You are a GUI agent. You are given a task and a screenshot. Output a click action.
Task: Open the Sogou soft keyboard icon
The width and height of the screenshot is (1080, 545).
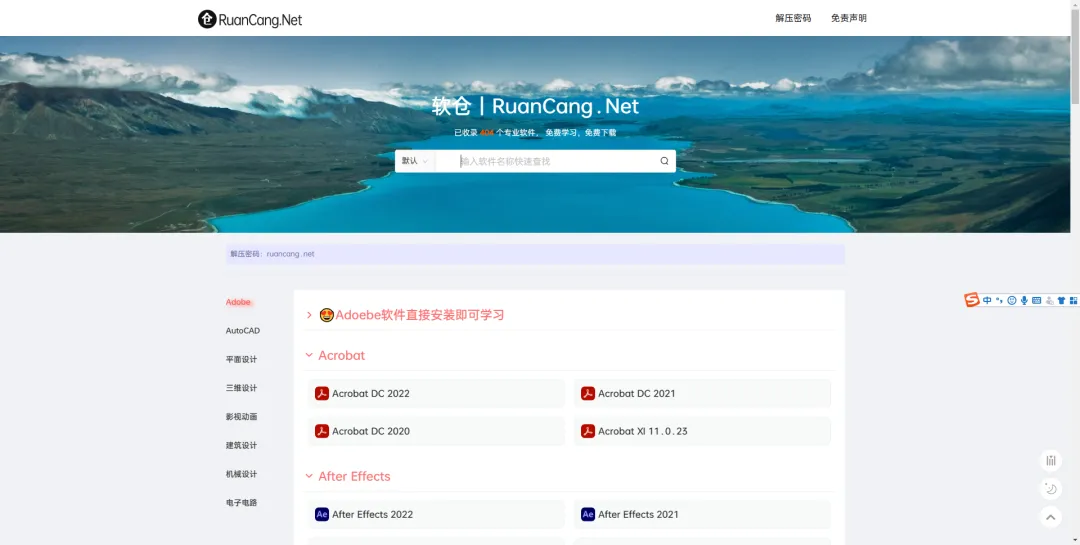pos(1037,300)
